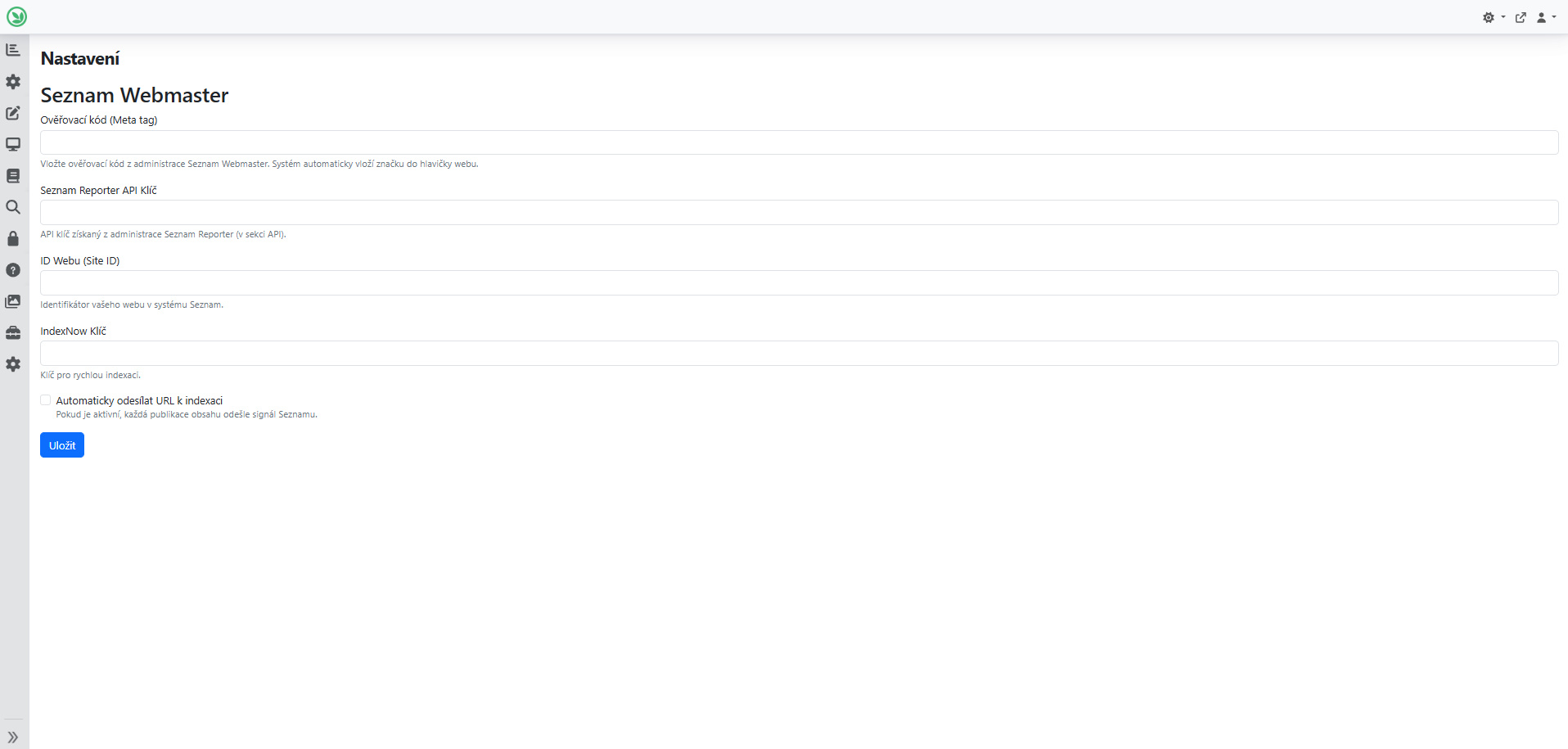
Task: Click the 'IndexNow Klíč' label
Action: (x=74, y=332)
